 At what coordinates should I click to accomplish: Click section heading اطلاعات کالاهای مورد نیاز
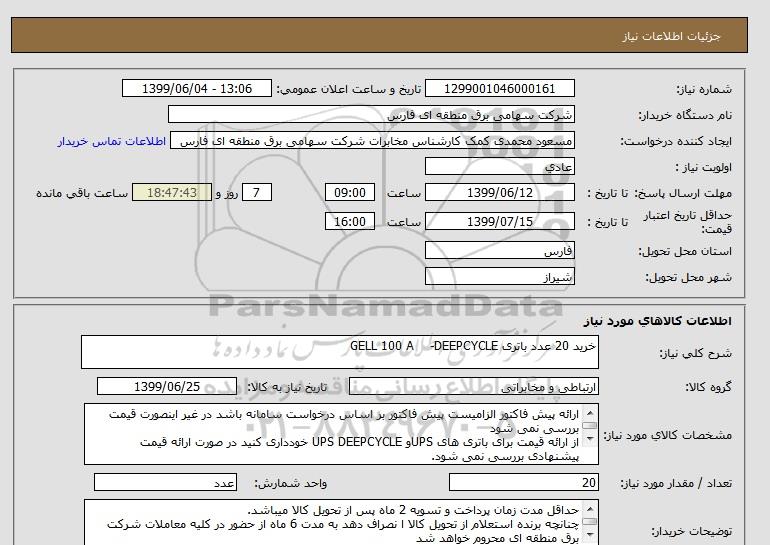click(658, 321)
